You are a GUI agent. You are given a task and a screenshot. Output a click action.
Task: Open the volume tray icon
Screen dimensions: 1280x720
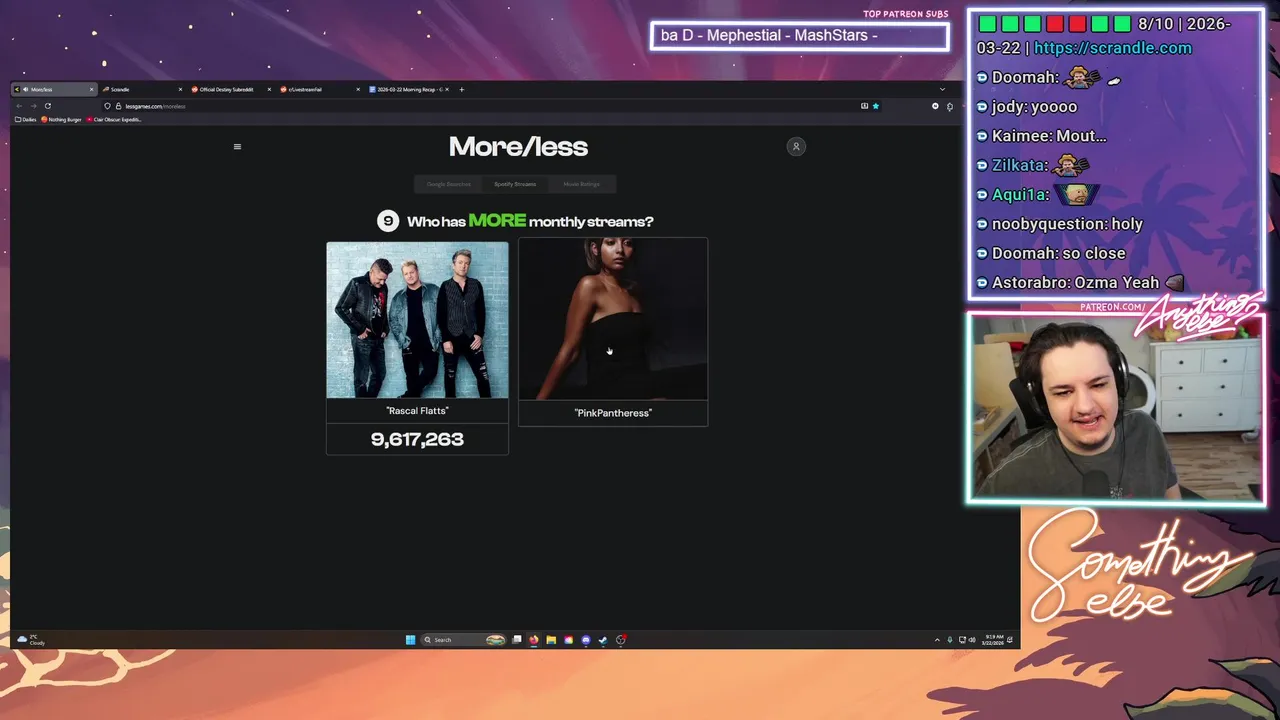coord(973,640)
